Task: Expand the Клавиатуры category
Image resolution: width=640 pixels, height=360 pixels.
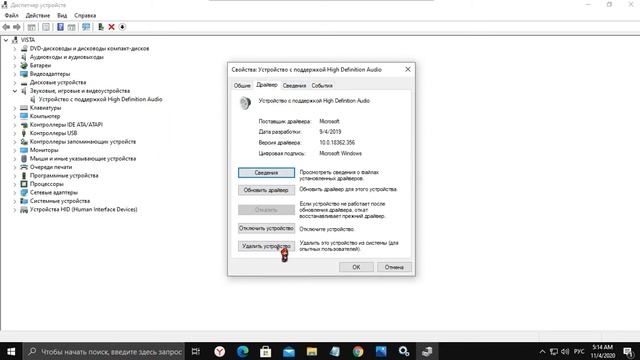Action: click(x=15, y=108)
